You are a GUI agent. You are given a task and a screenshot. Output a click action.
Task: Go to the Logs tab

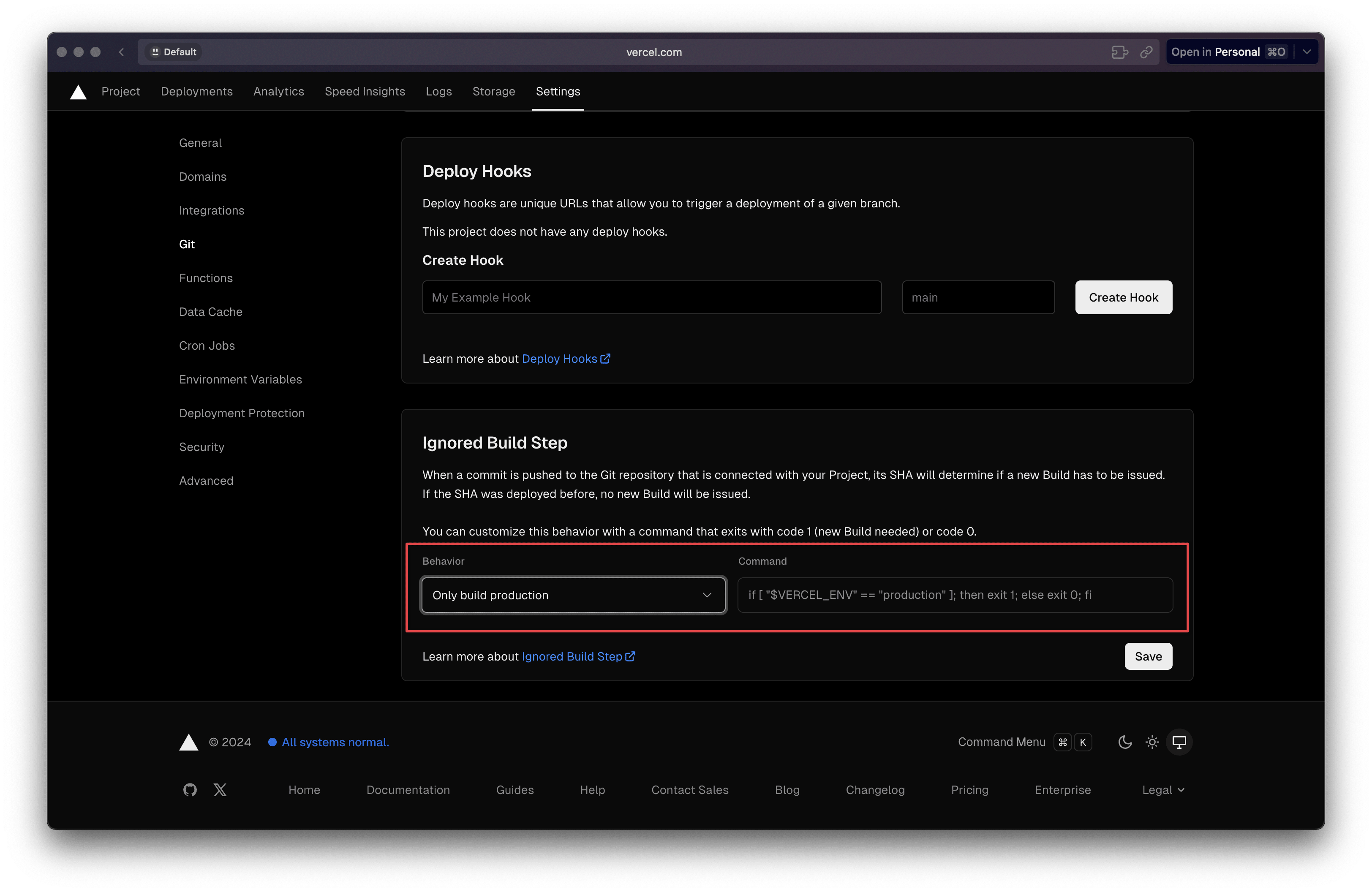click(x=439, y=91)
